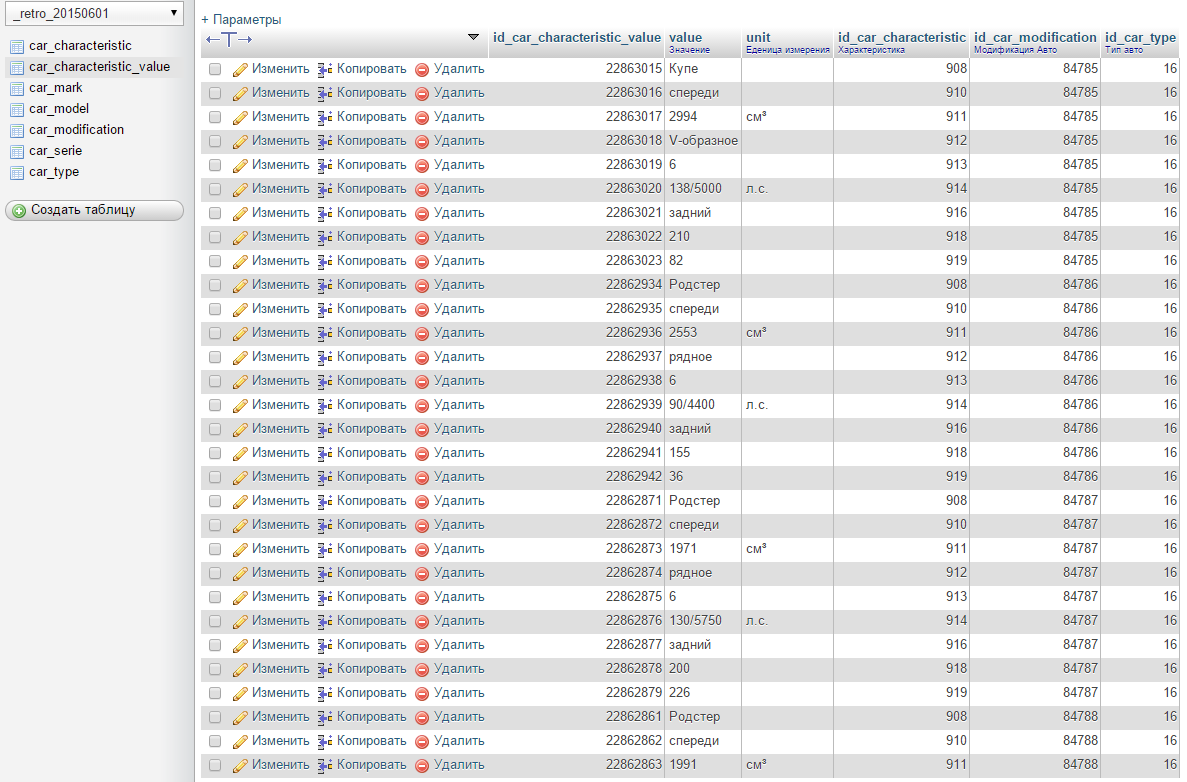Sort by id_car_characteristic_value column header
1187x782 pixels.
577,37
